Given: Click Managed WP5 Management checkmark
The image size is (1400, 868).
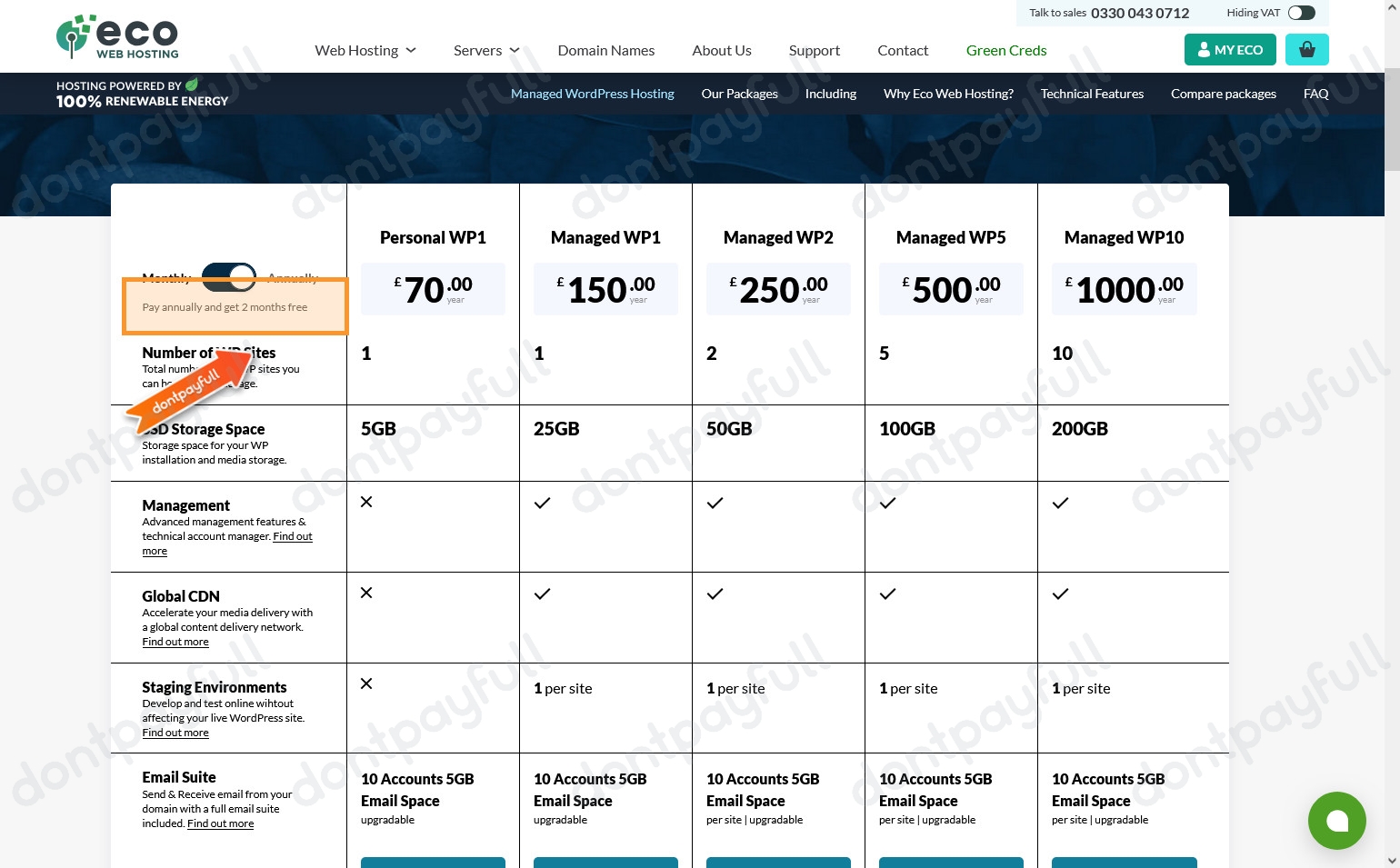Looking at the screenshot, I should point(887,503).
